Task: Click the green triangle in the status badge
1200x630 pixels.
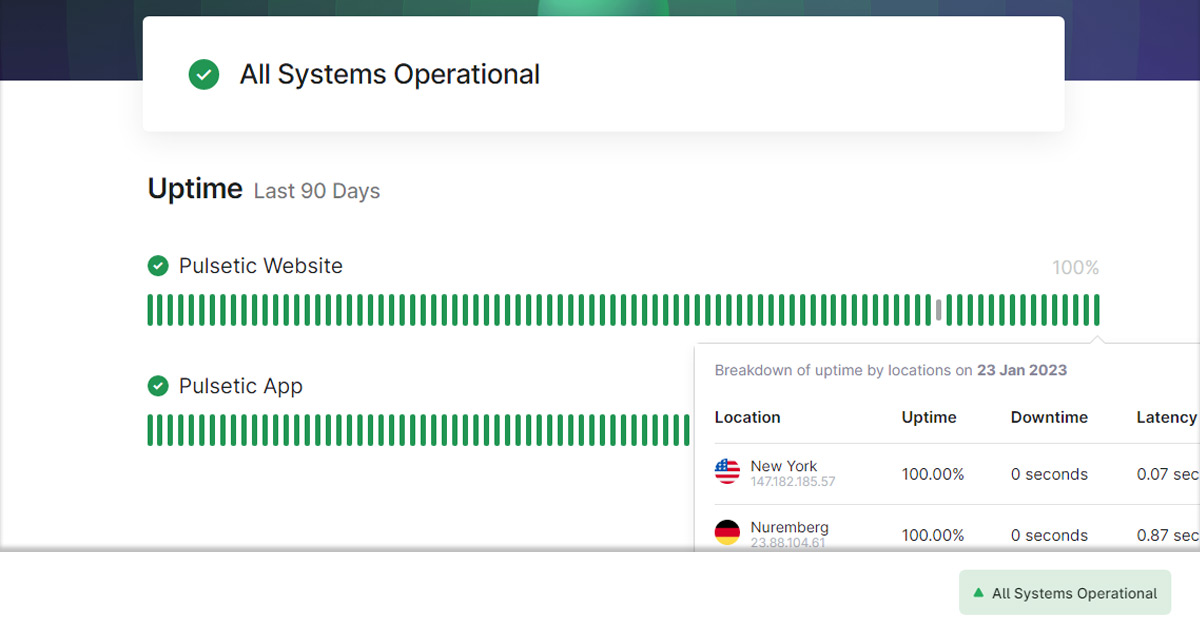Action: click(979, 593)
